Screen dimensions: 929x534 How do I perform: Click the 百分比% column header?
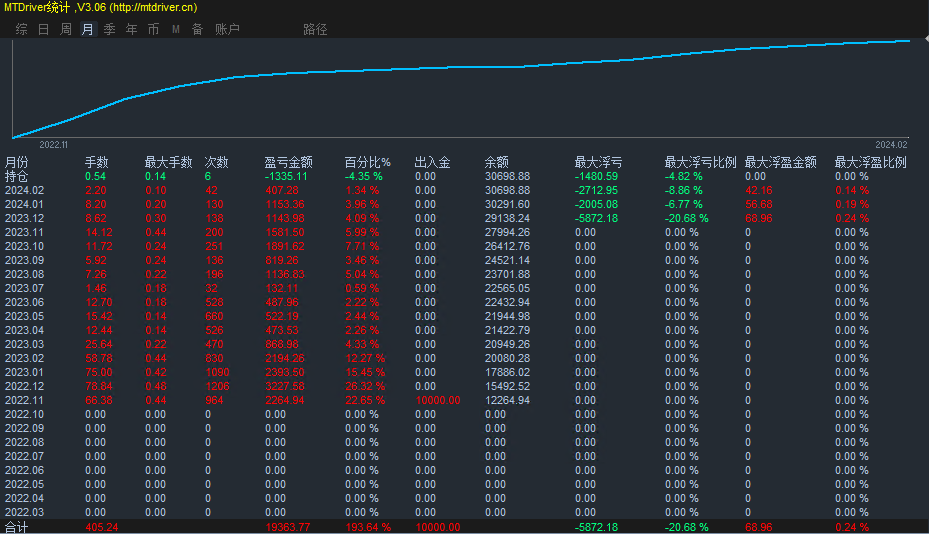tap(367, 162)
